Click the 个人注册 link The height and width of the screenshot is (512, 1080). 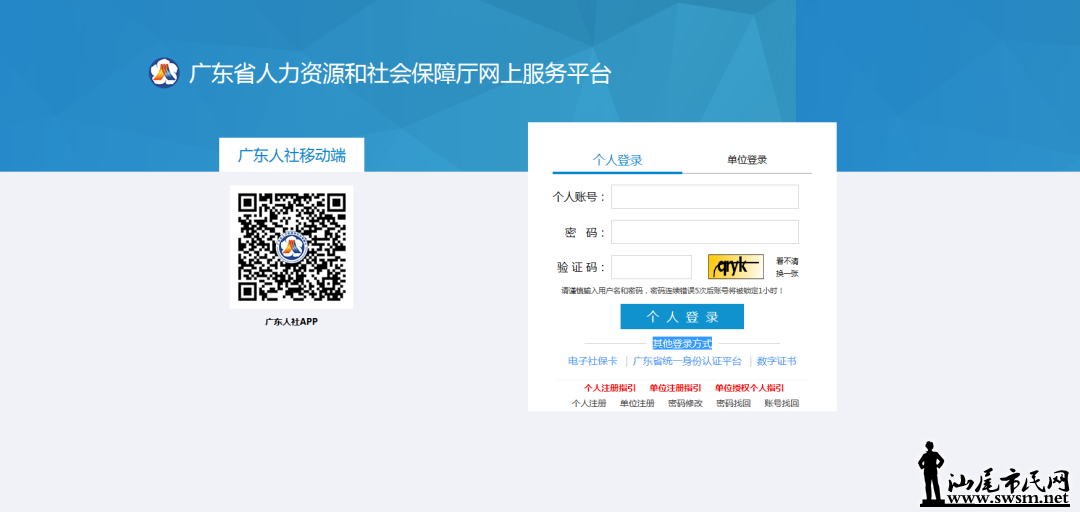click(589, 403)
